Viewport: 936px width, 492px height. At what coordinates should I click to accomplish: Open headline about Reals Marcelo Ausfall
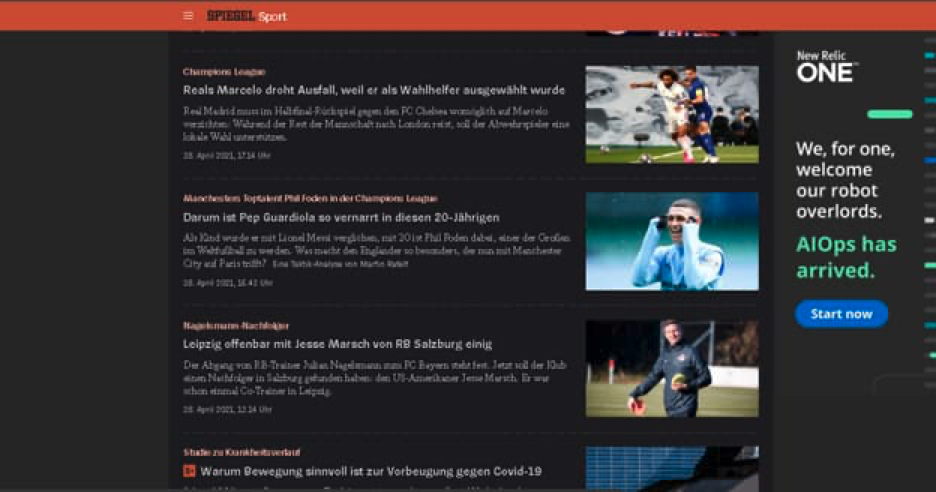374,90
